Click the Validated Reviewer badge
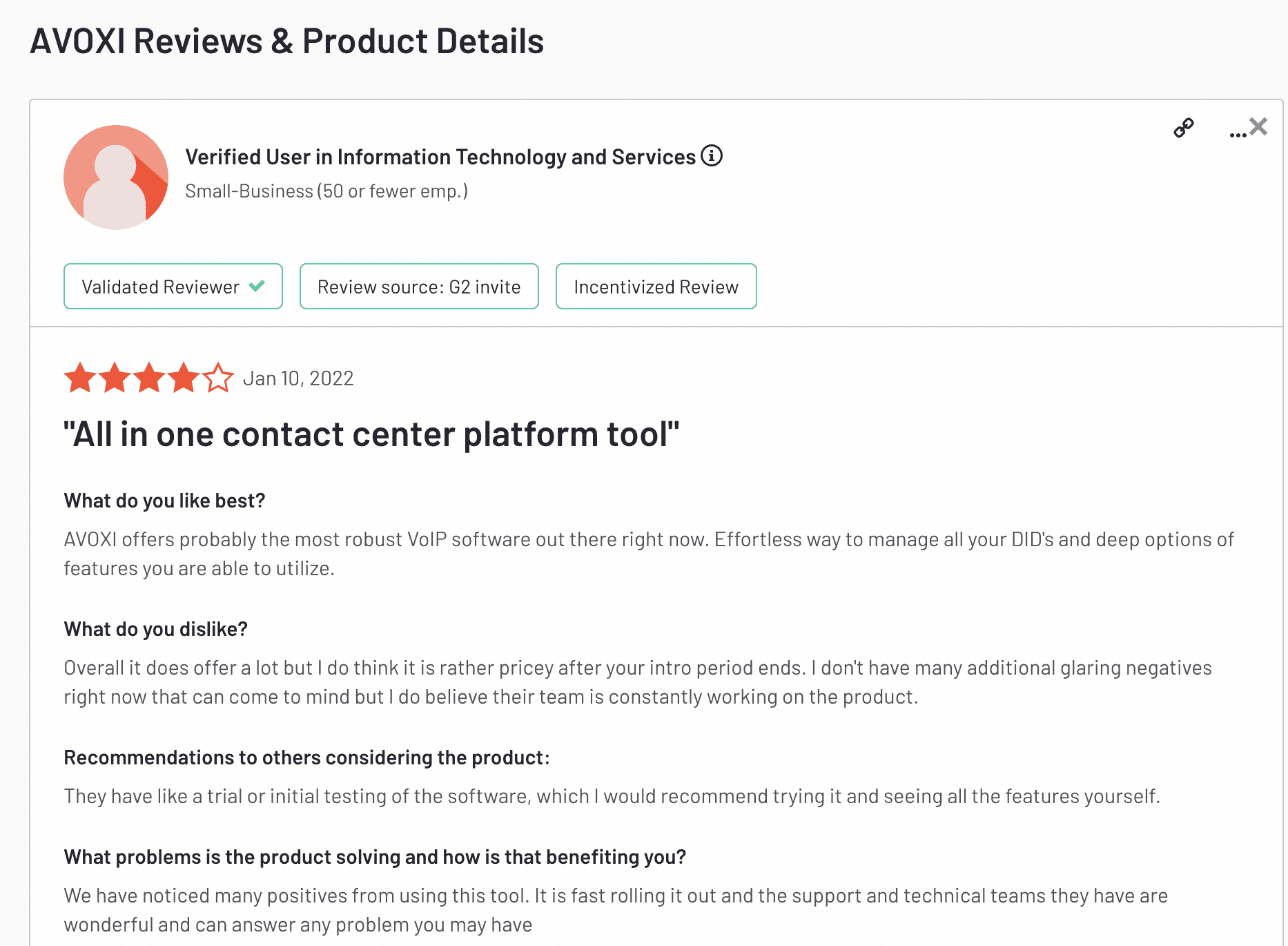 [x=173, y=287]
